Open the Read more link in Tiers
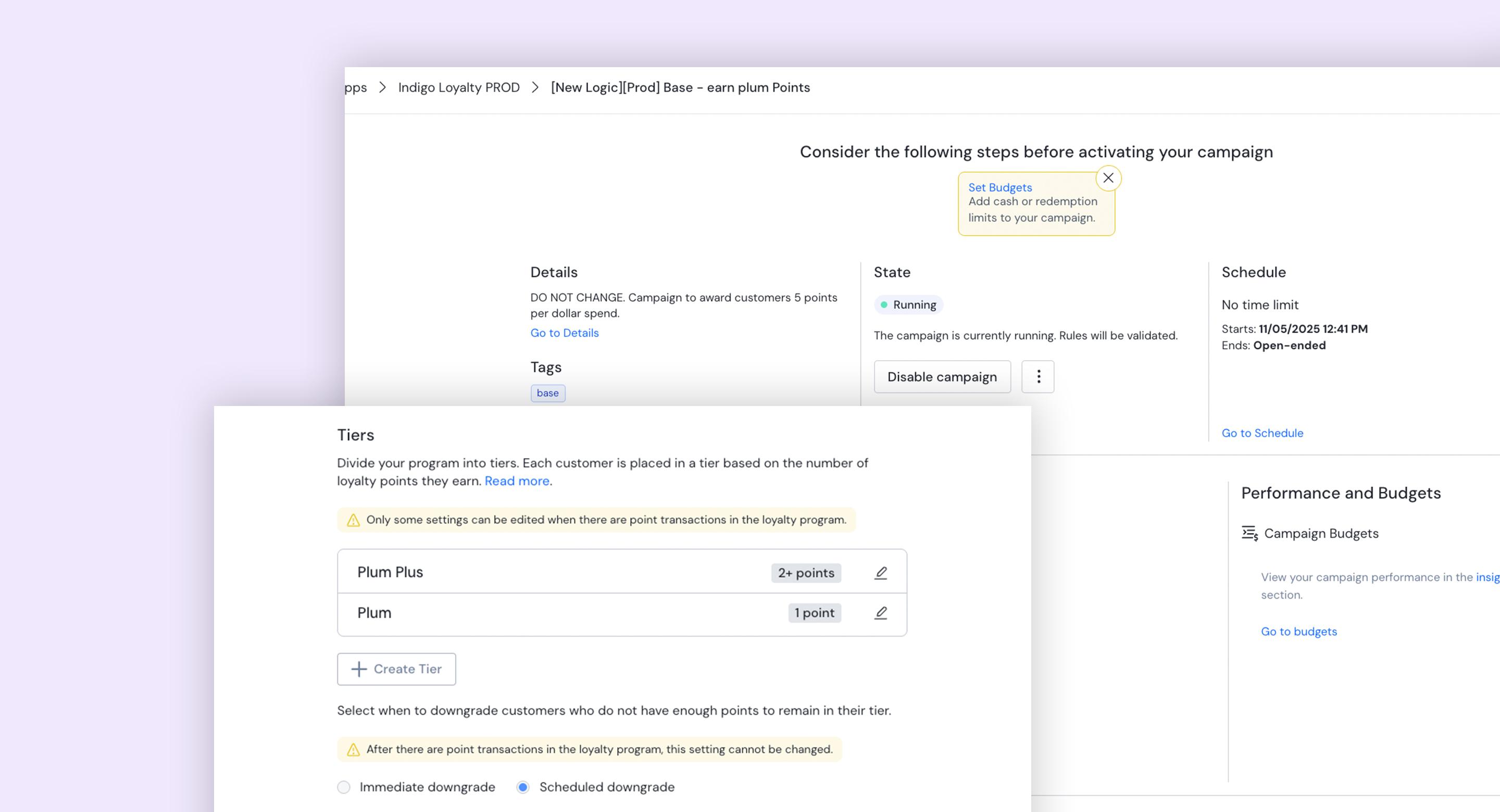Image resolution: width=1500 pixels, height=812 pixels. (x=517, y=481)
